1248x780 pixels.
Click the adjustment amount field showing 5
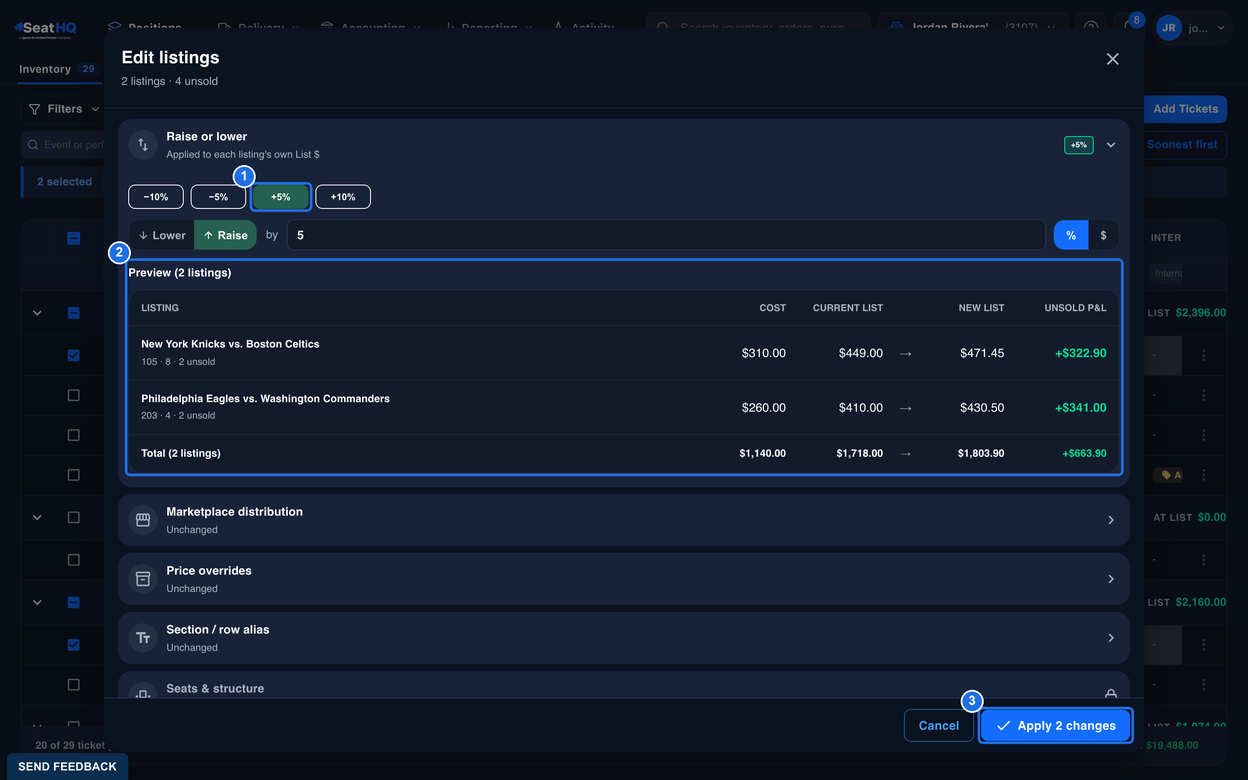tap(666, 235)
